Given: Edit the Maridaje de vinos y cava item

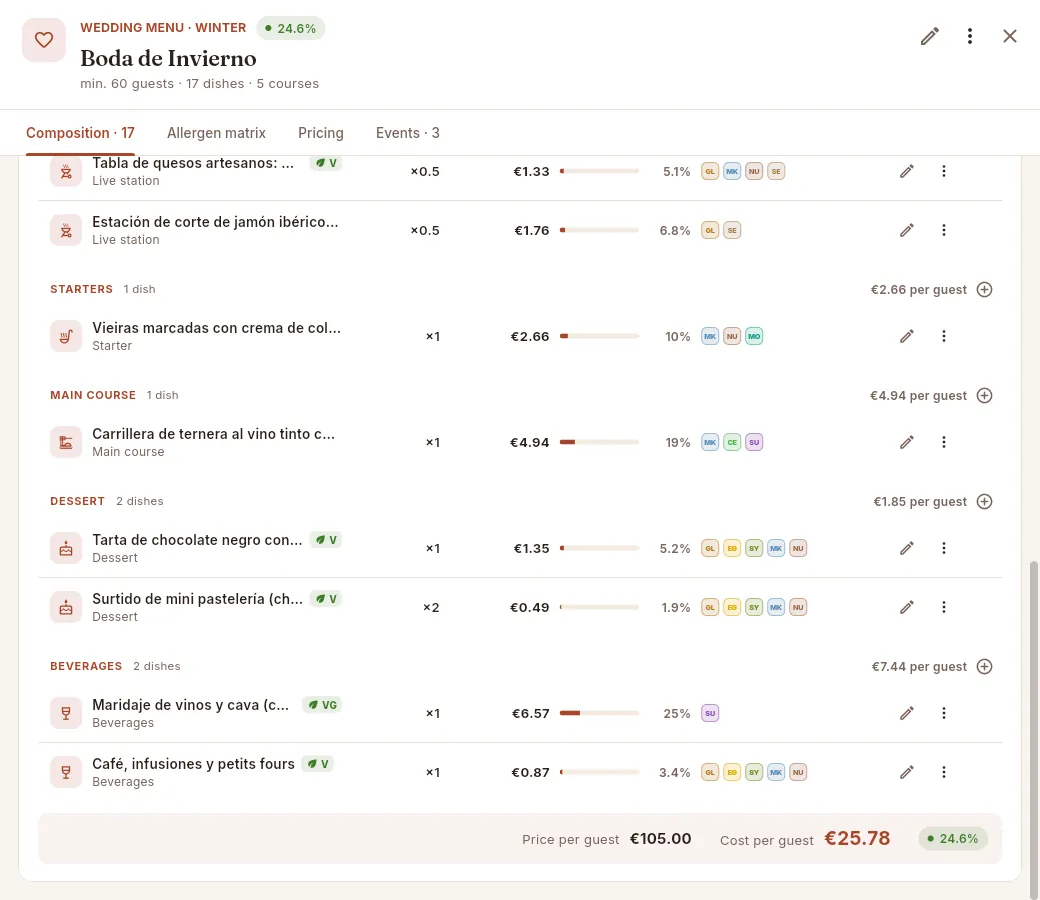Looking at the screenshot, I should coord(907,714).
